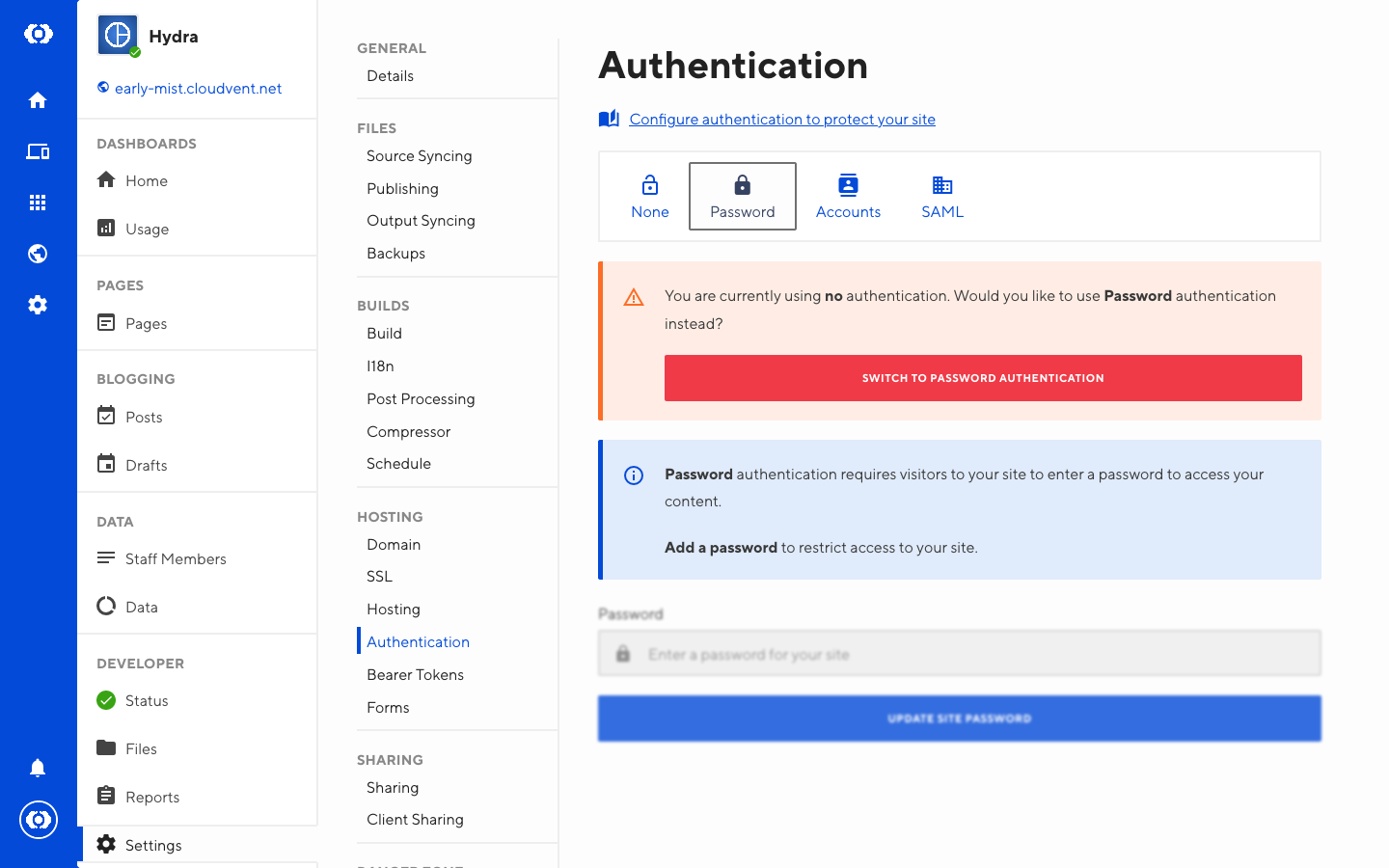Open the gear icon in blue rail

click(38, 305)
